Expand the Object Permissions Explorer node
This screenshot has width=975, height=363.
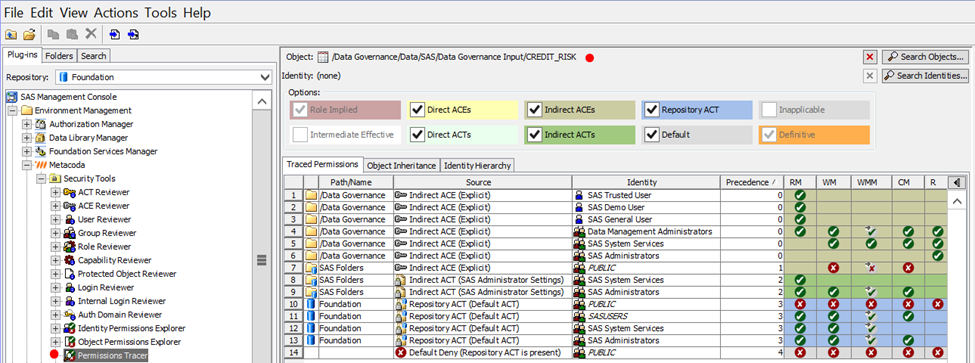(x=55, y=342)
